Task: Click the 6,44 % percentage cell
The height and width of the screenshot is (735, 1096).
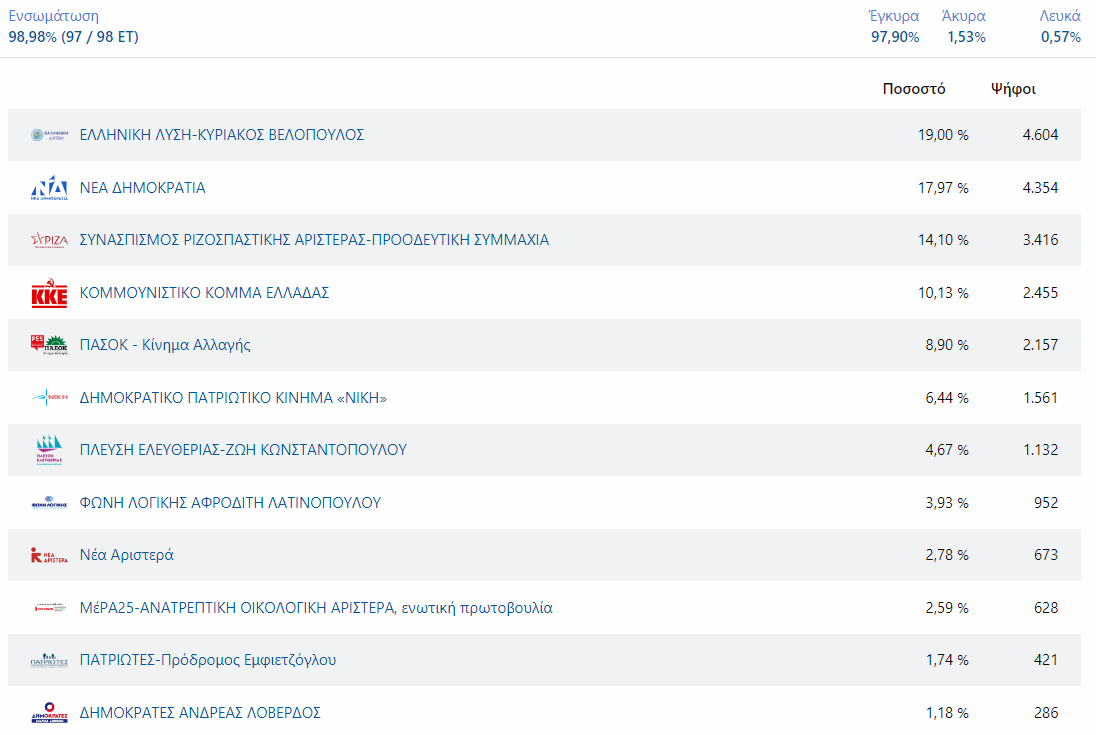Action: click(x=947, y=398)
